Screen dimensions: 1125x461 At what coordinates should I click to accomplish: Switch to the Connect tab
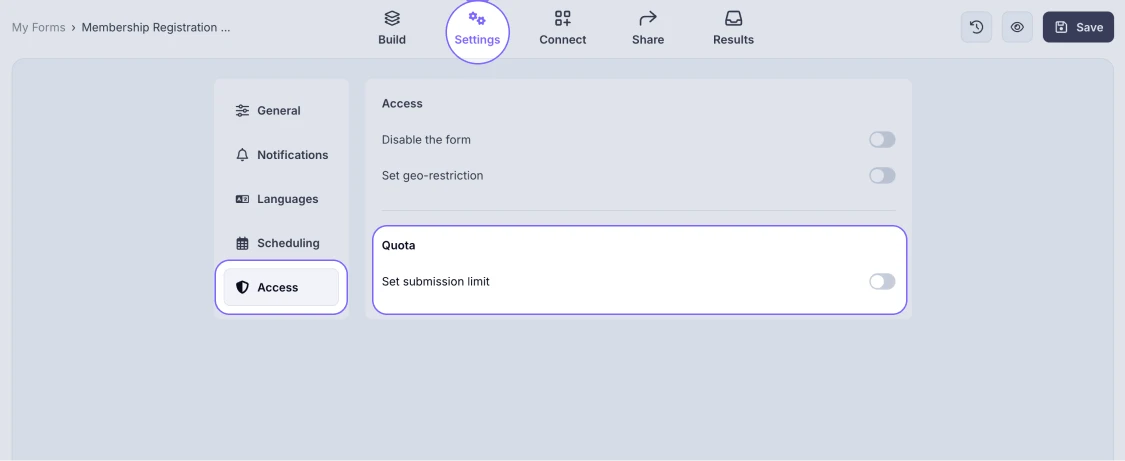pos(562,28)
